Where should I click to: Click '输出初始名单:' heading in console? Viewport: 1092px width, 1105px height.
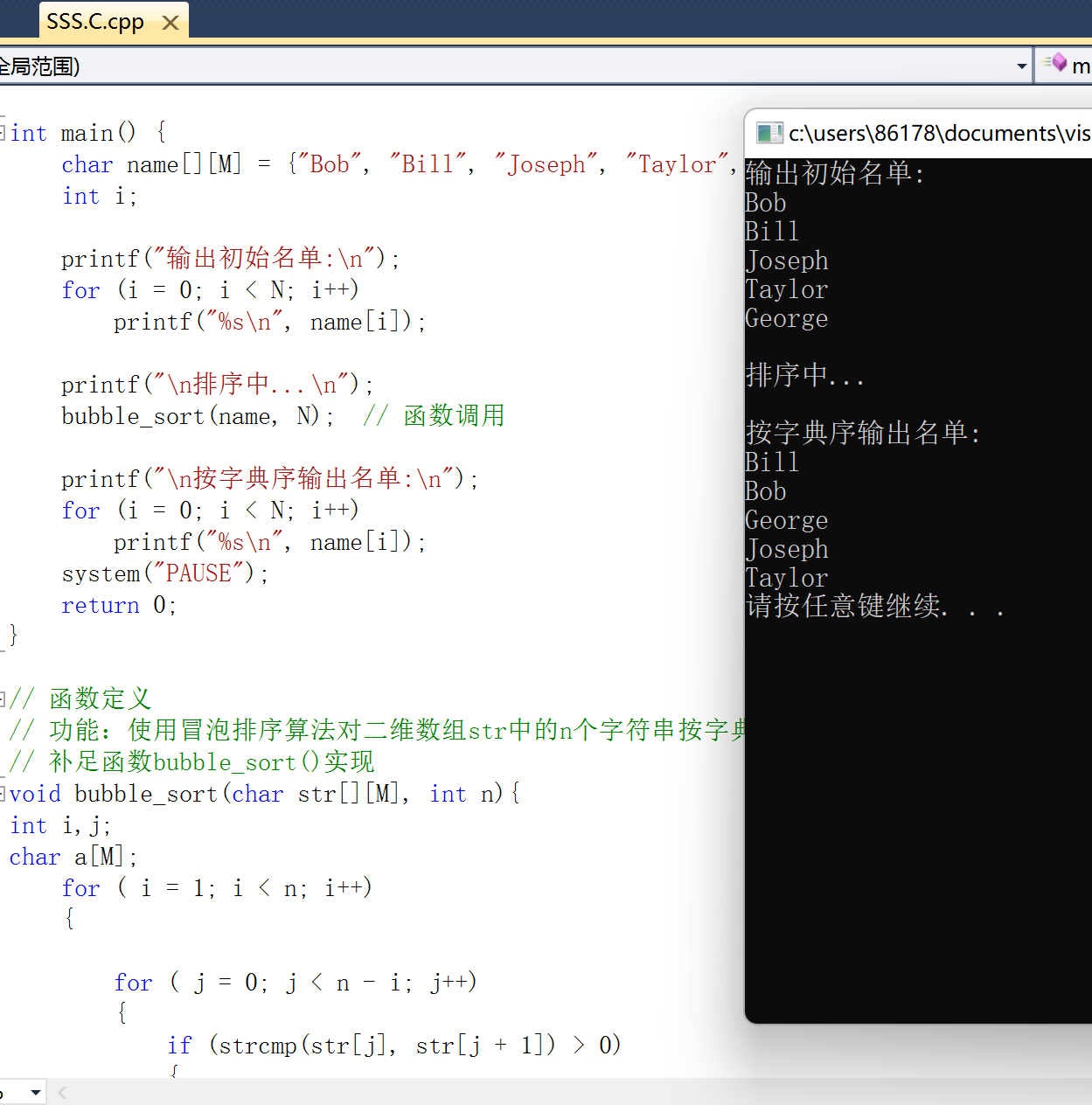point(835,173)
